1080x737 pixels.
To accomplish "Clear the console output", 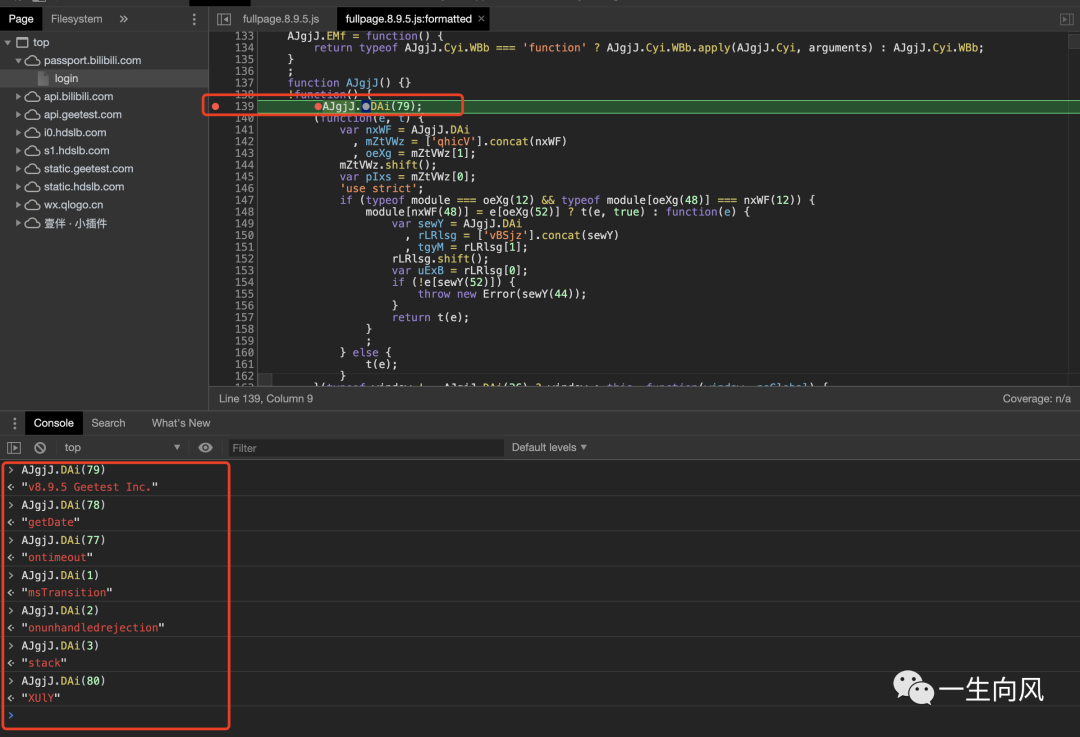I will click(40, 448).
